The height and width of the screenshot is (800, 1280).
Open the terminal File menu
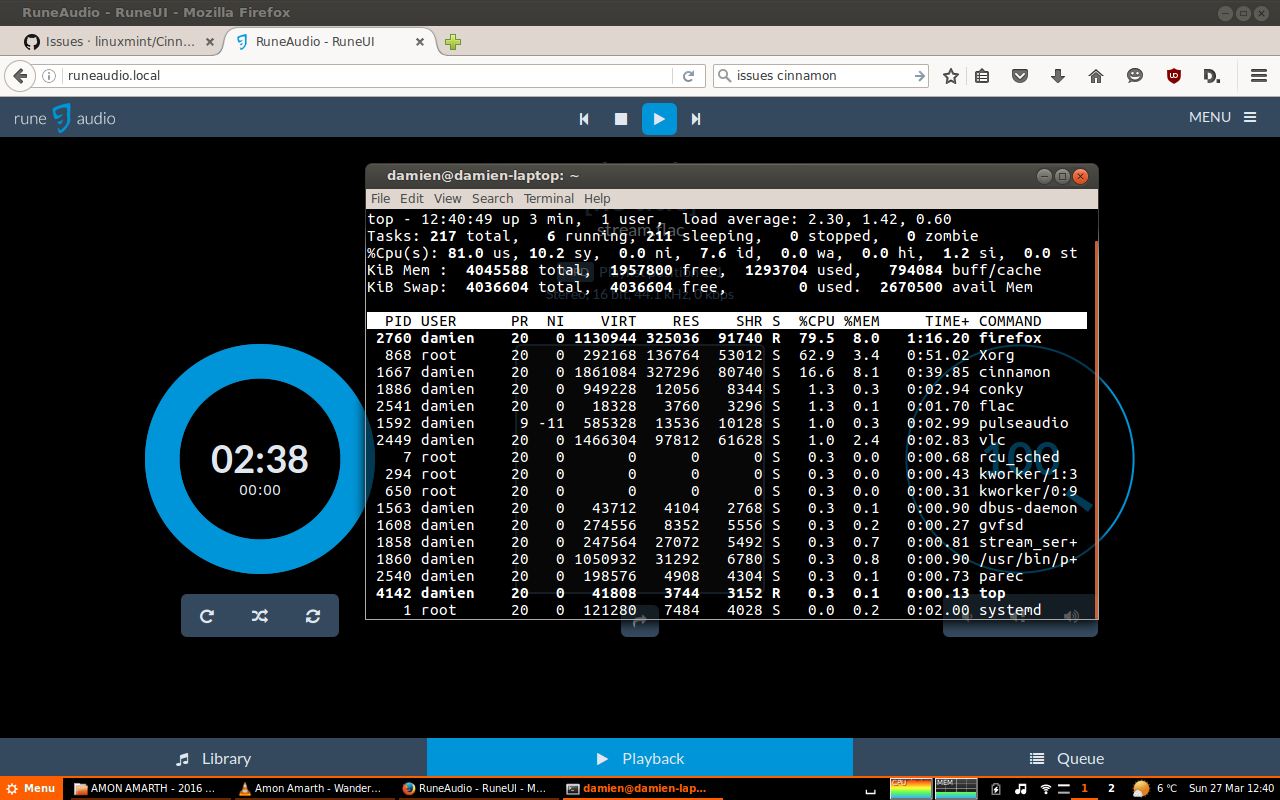380,199
